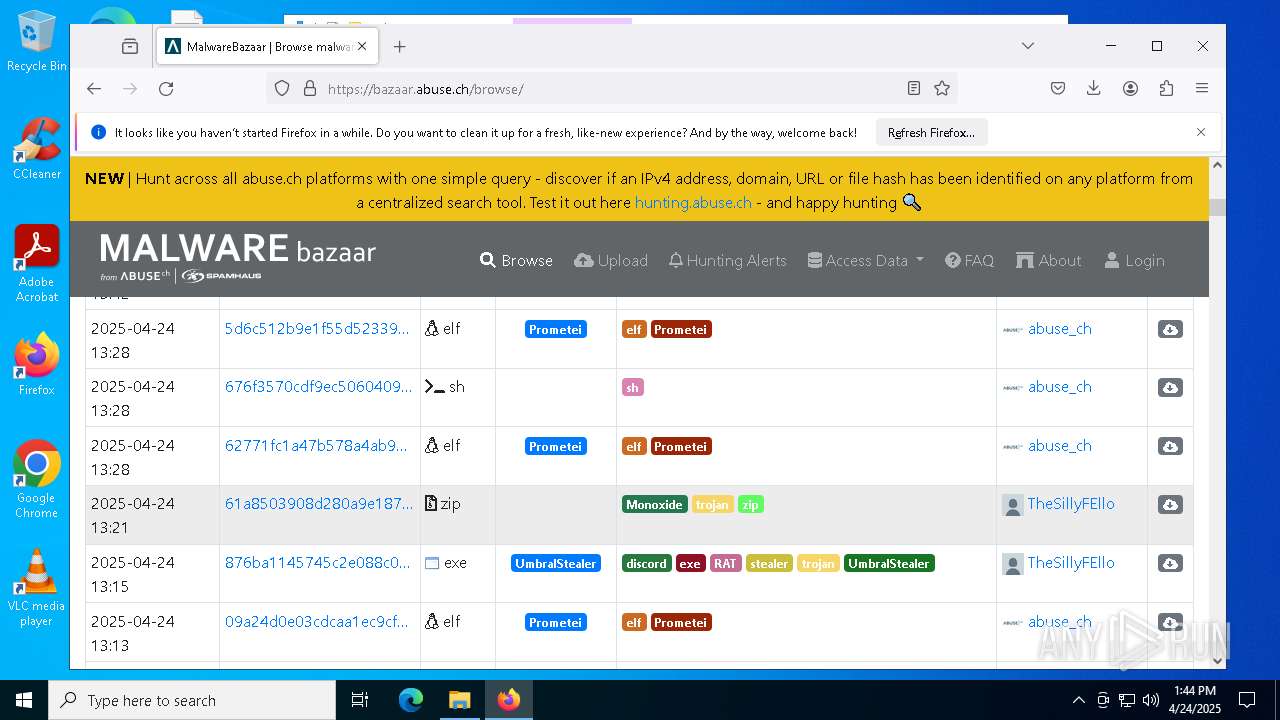Screen dimensions: 1280x720
Task: Open sample hash 61a8503908d280a9e187 link
Action: [x=319, y=503]
